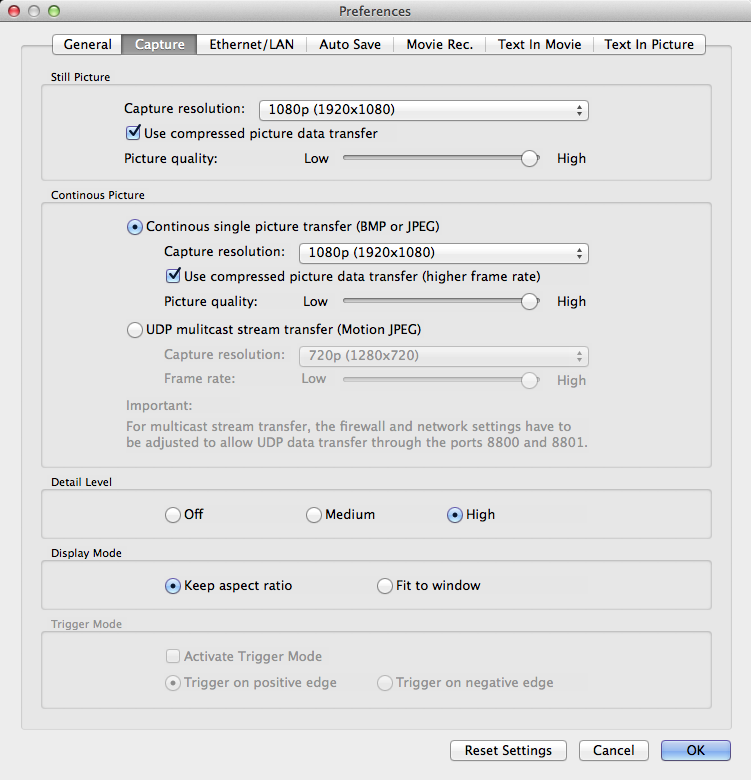Image resolution: width=751 pixels, height=780 pixels.
Task: Toggle compressed transfer (higher frame rate) checkbox
Action: (173, 276)
